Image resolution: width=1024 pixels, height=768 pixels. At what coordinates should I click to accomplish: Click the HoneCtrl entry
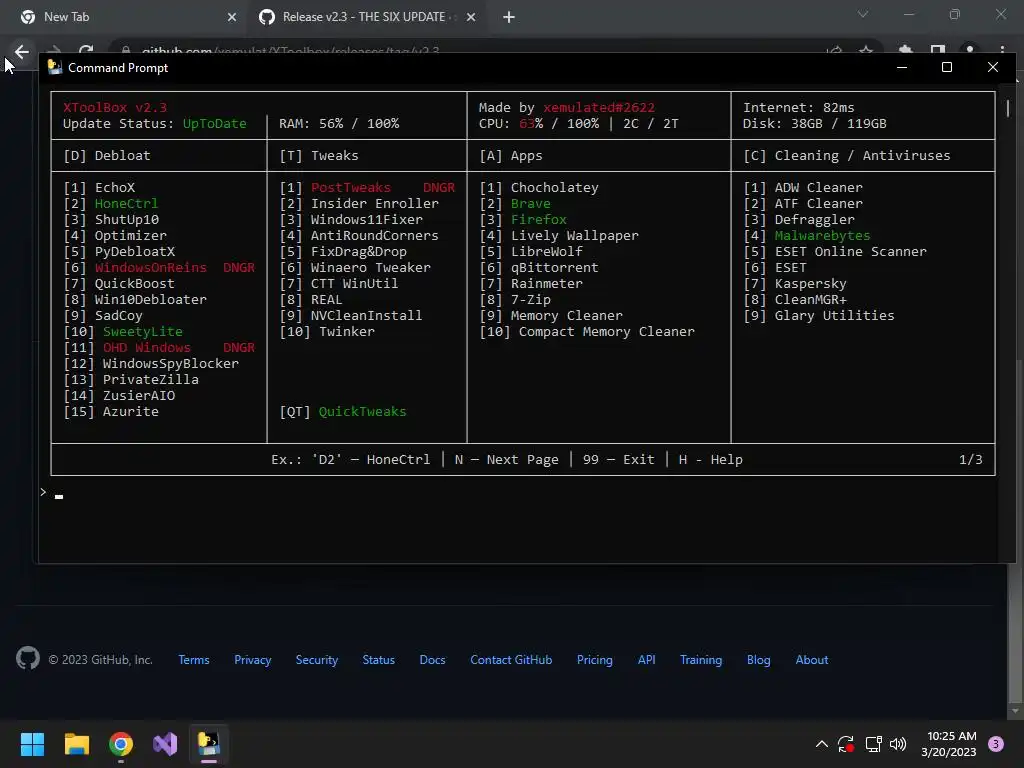126,204
